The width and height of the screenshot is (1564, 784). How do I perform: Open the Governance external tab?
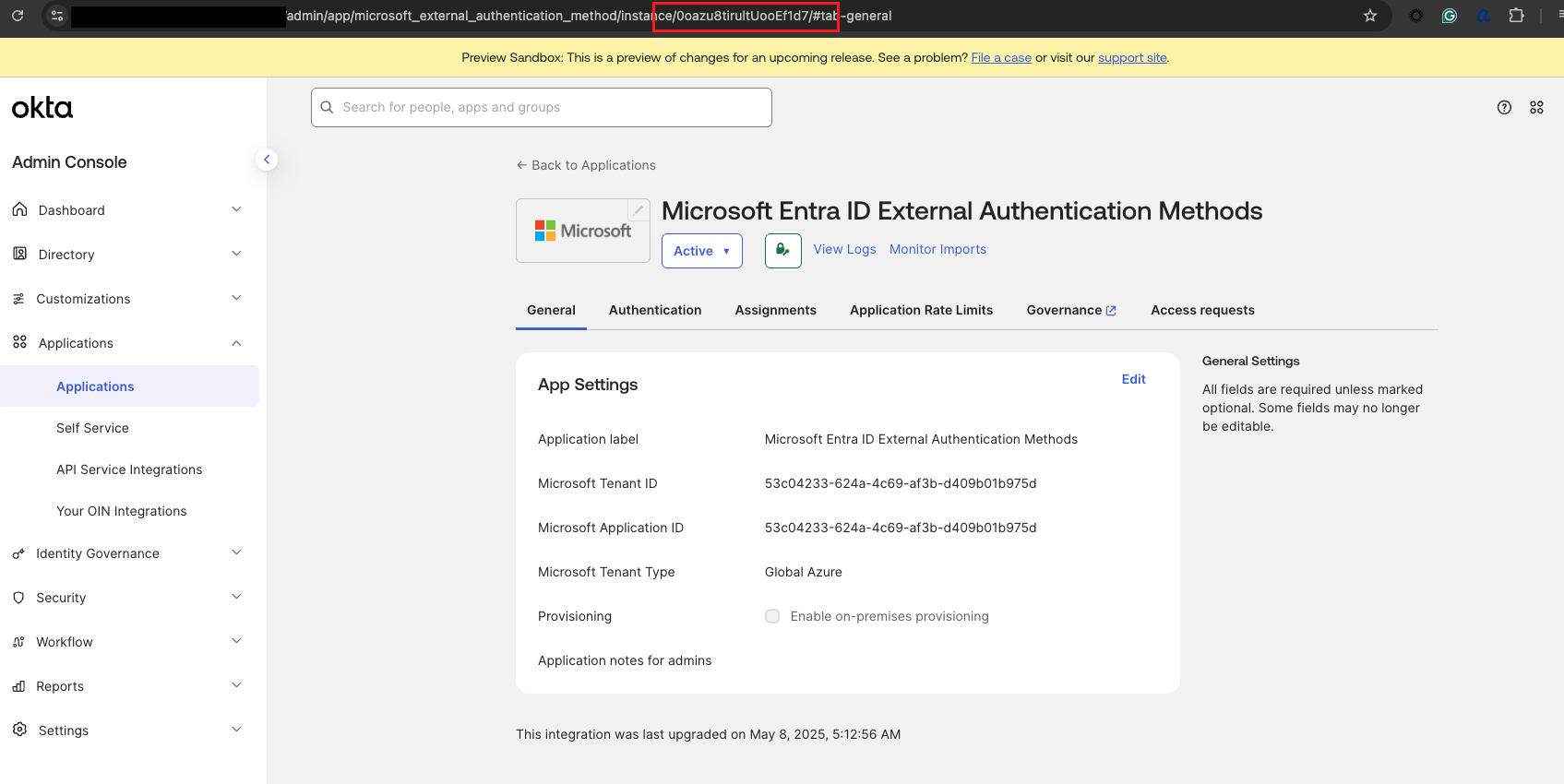(1071, 310)
